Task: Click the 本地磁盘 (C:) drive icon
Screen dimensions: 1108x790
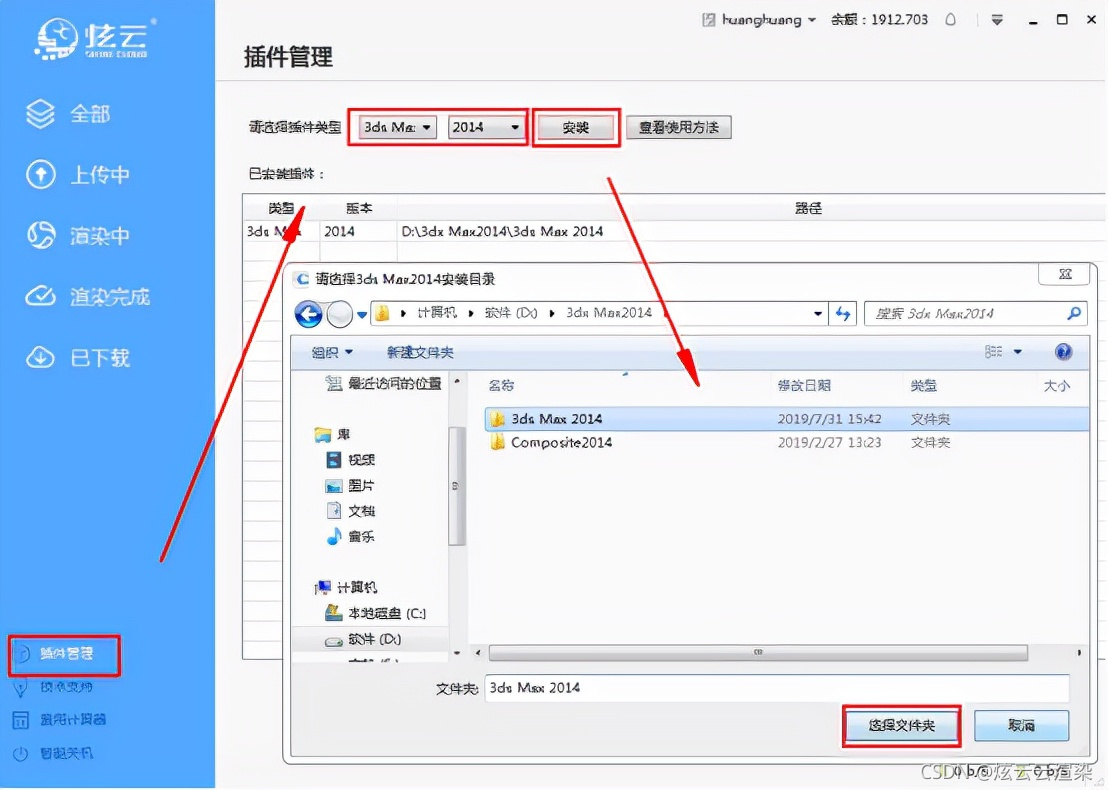Action: [x=334, y=613]
